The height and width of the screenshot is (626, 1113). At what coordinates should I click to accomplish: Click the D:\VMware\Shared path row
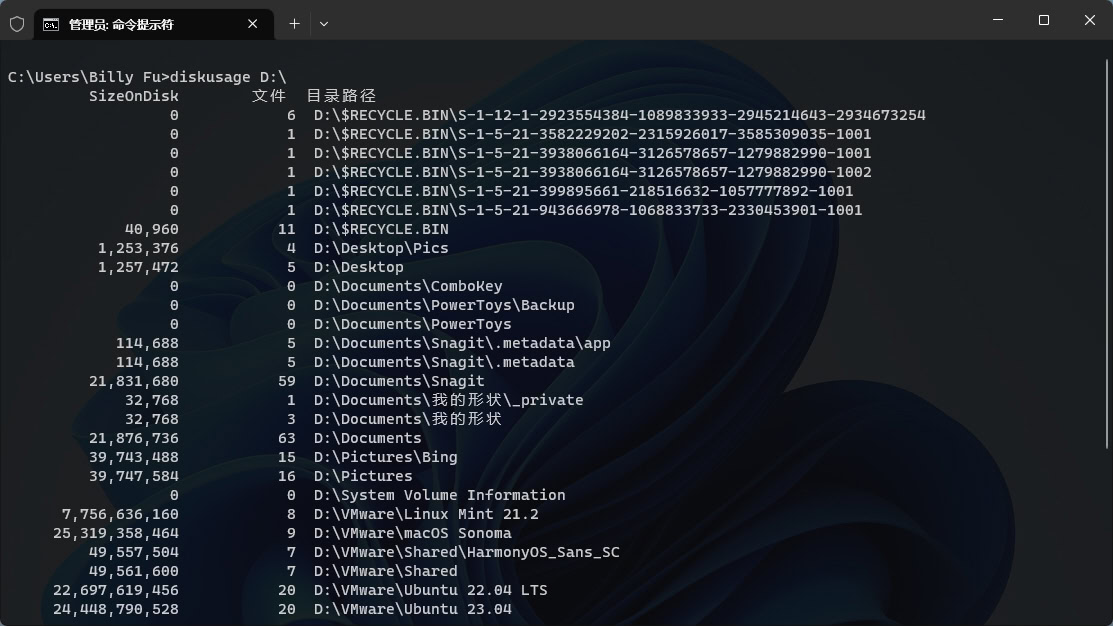click(385, 571)
